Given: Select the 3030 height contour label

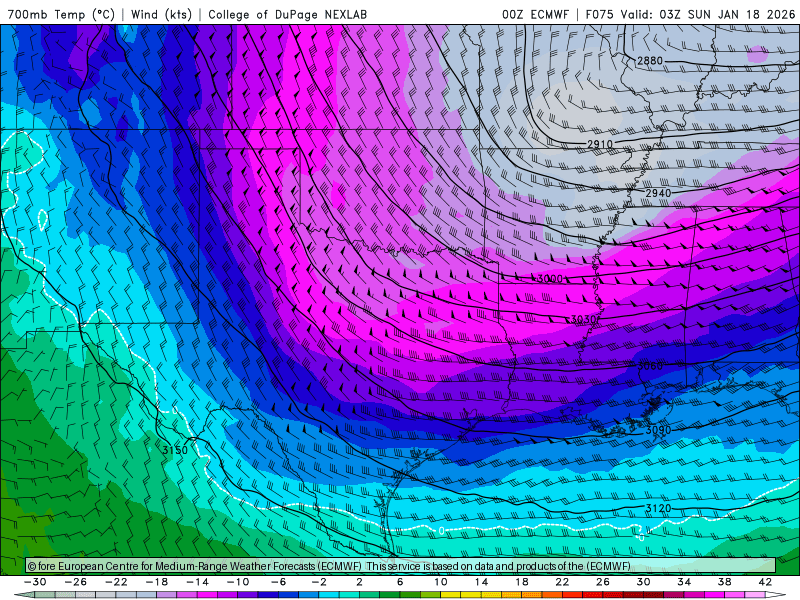Looking at the screenshot, I should (583, 319).
